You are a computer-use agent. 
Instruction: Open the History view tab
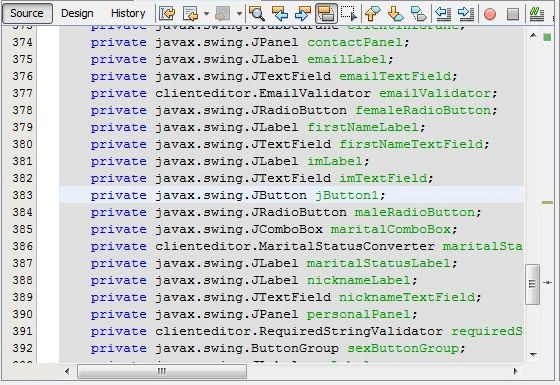(x=128, y=13)
